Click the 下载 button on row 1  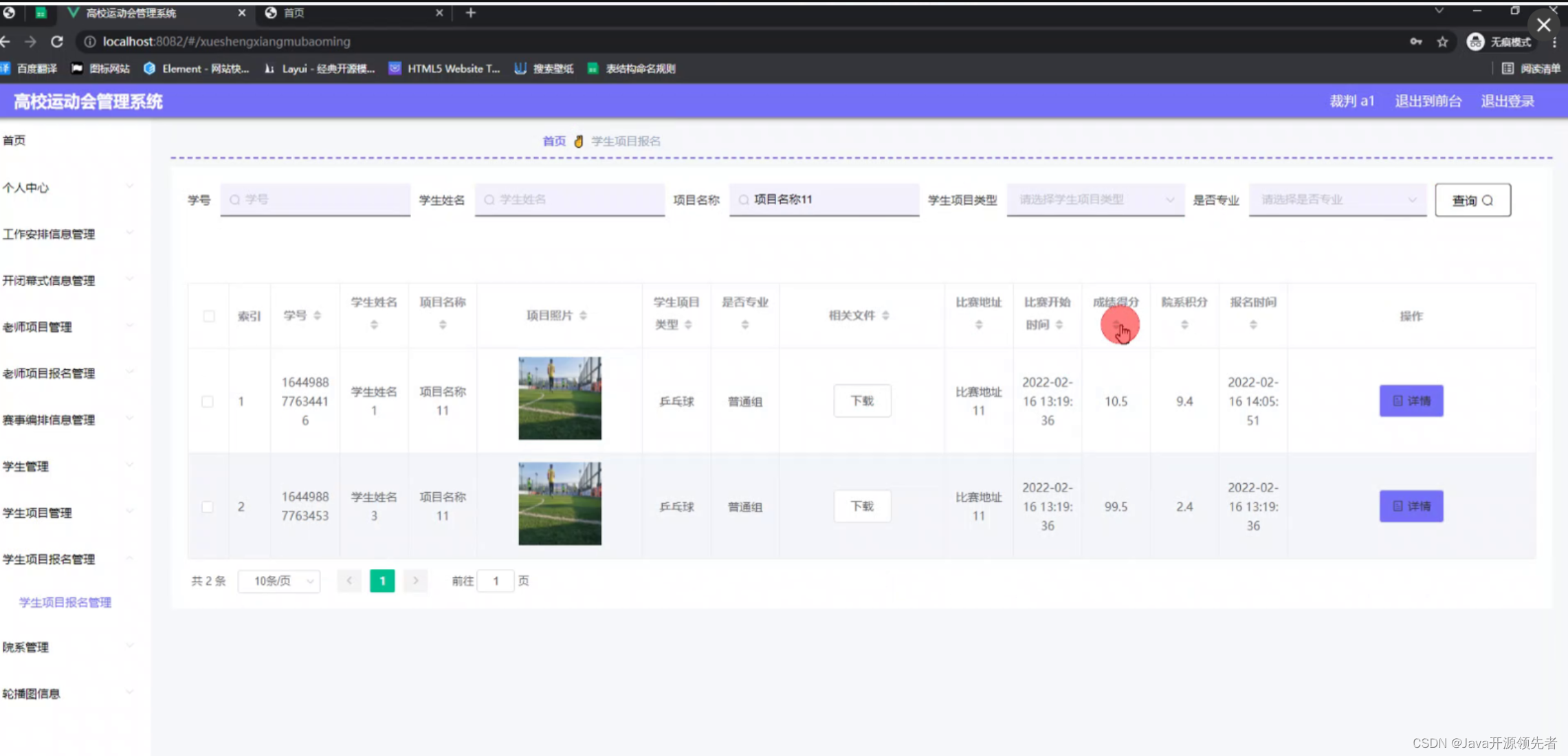862,401
